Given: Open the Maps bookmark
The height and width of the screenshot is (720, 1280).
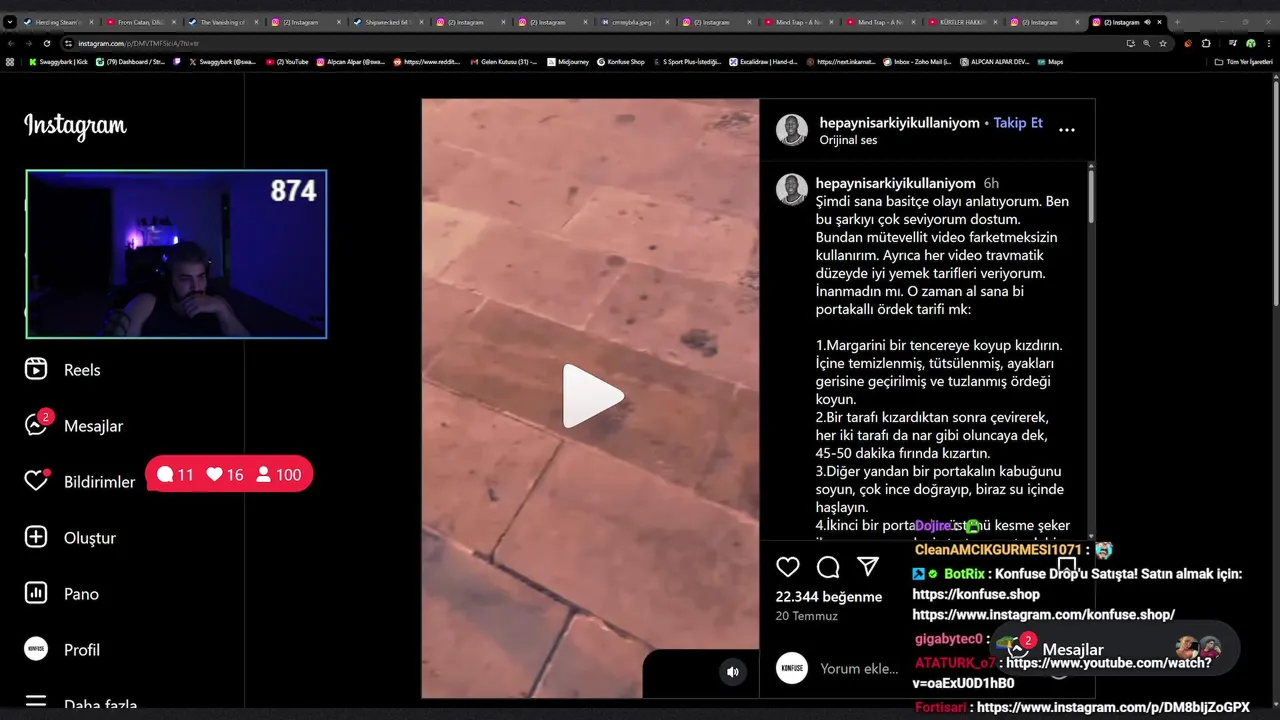Looking at the screenshot, I should pos(1050,62).
